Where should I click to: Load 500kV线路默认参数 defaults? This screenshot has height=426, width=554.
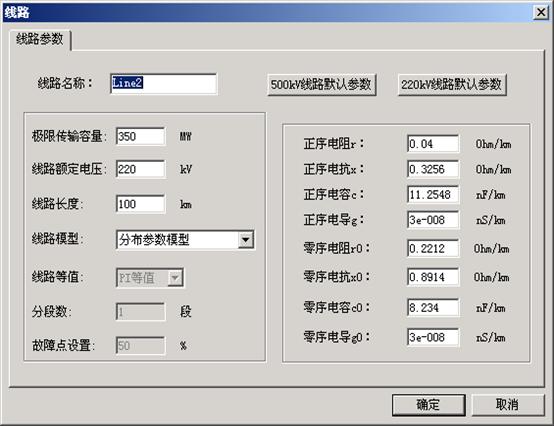click(x=321, y=85)
